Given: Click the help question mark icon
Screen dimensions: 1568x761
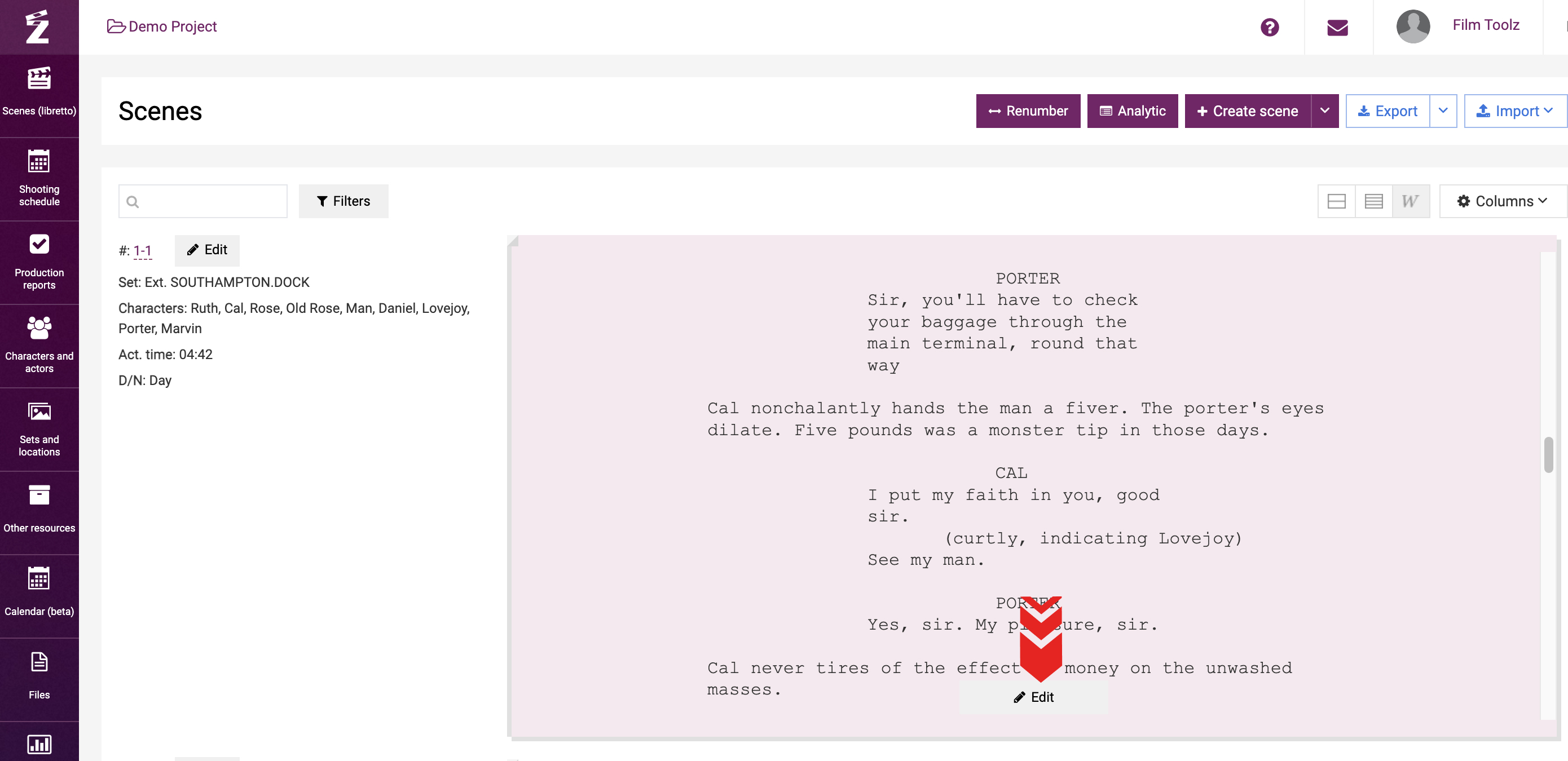Looking at the screenshot, I should 1269,28.
